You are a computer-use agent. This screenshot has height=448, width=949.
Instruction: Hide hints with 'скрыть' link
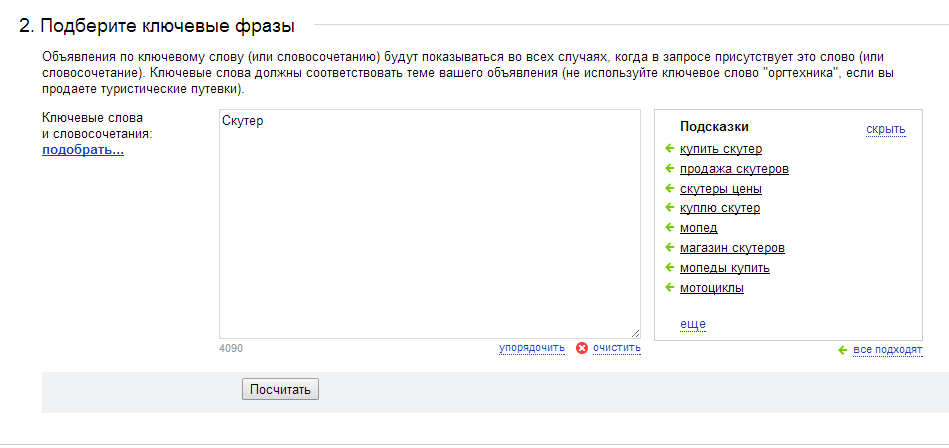click(885, 129)
